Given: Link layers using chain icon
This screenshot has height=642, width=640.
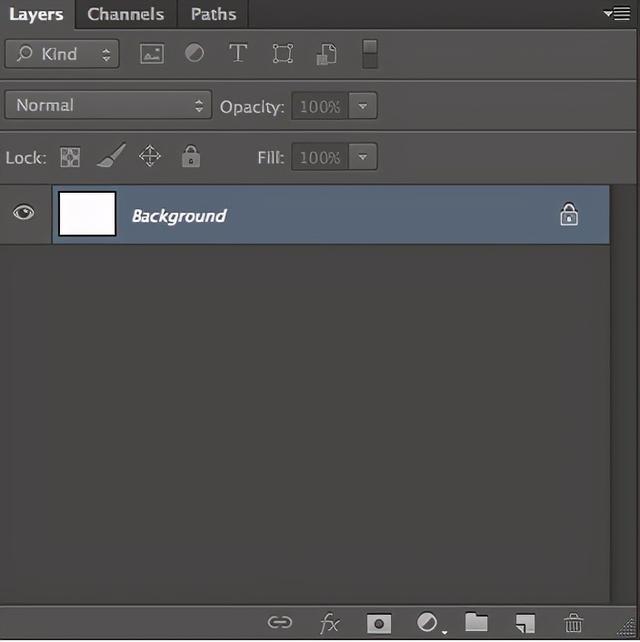Looking at the screenshot, I should pos(280,622).
